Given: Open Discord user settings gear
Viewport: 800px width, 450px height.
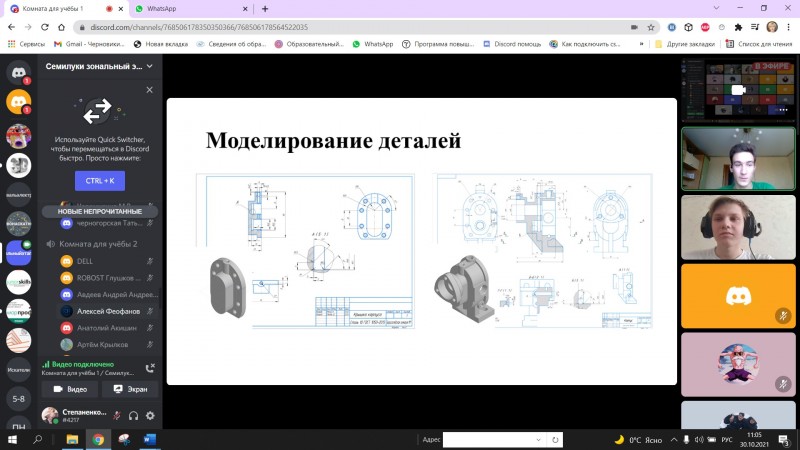Looking at the screenshot, I should click(x=150, y=415).
